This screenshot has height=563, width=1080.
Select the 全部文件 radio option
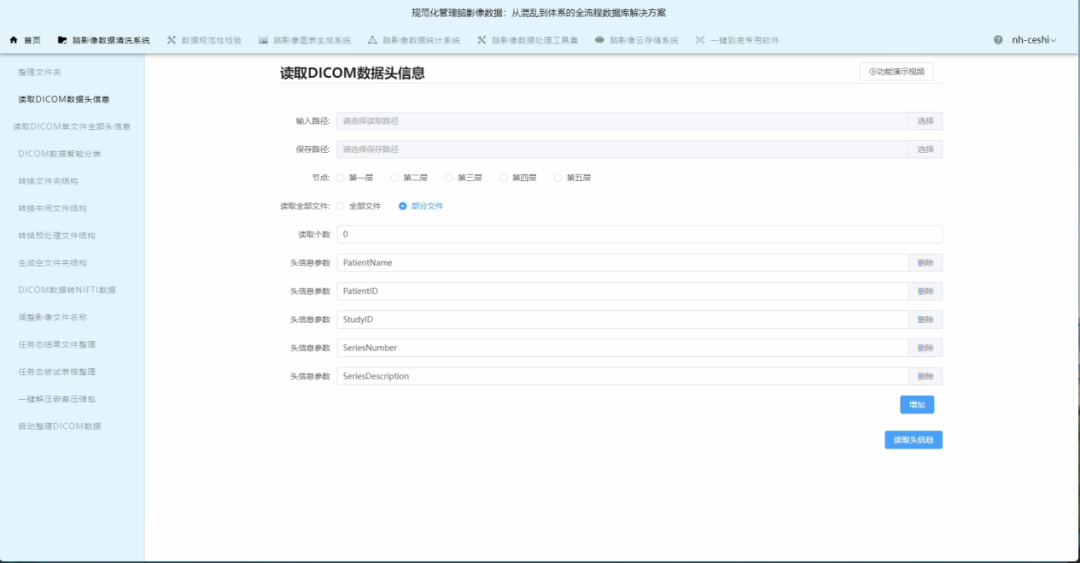pos(340,206)
